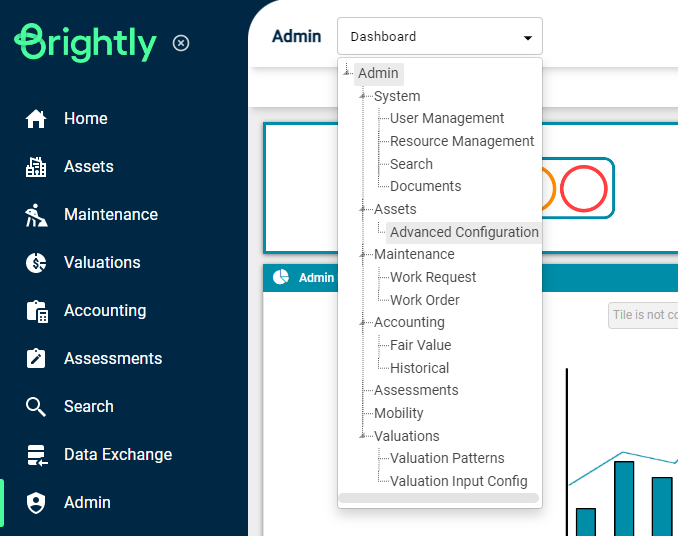
Task: Click the red circle status indicator
Action: (x=583, y=188)
